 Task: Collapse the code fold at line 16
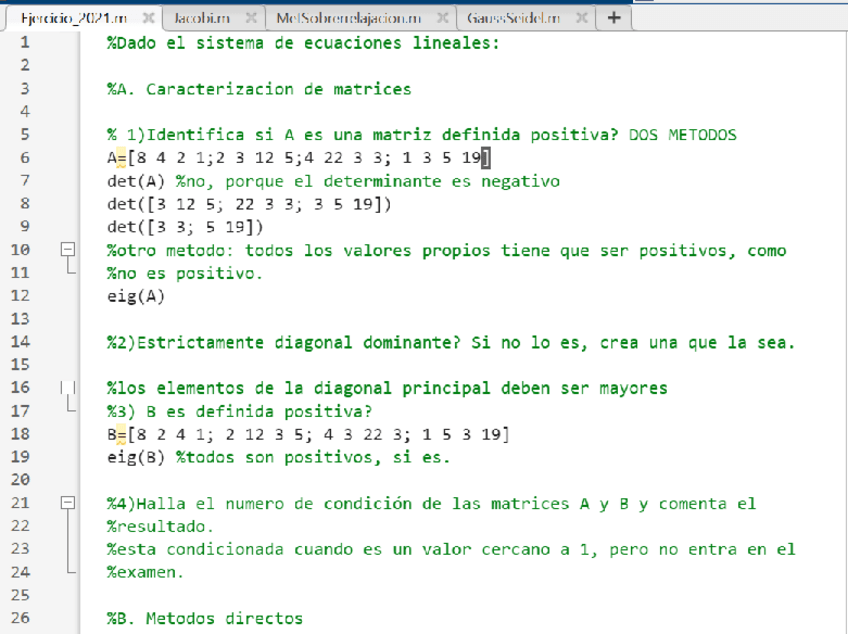click(x=68, y=388)
